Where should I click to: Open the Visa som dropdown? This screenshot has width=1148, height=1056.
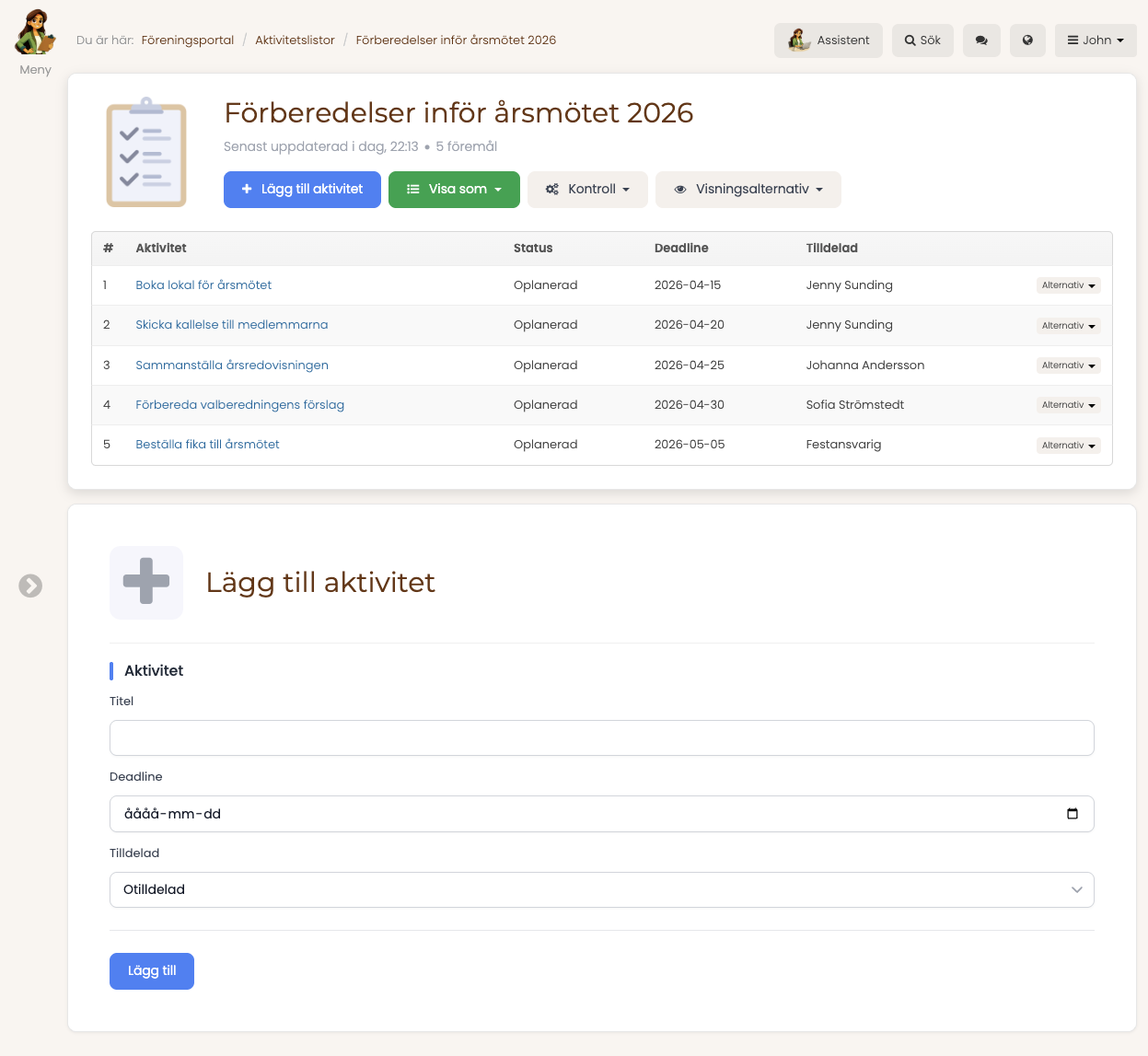pos(454,190)
